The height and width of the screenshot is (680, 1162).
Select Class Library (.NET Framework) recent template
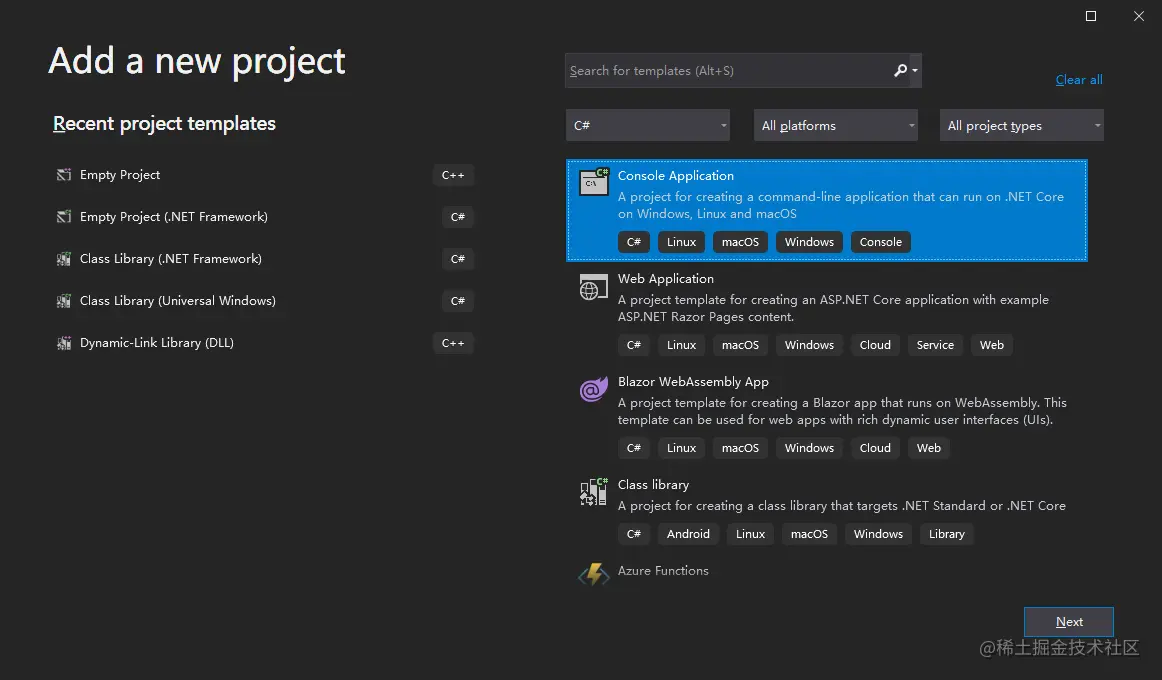pos(171,259)
